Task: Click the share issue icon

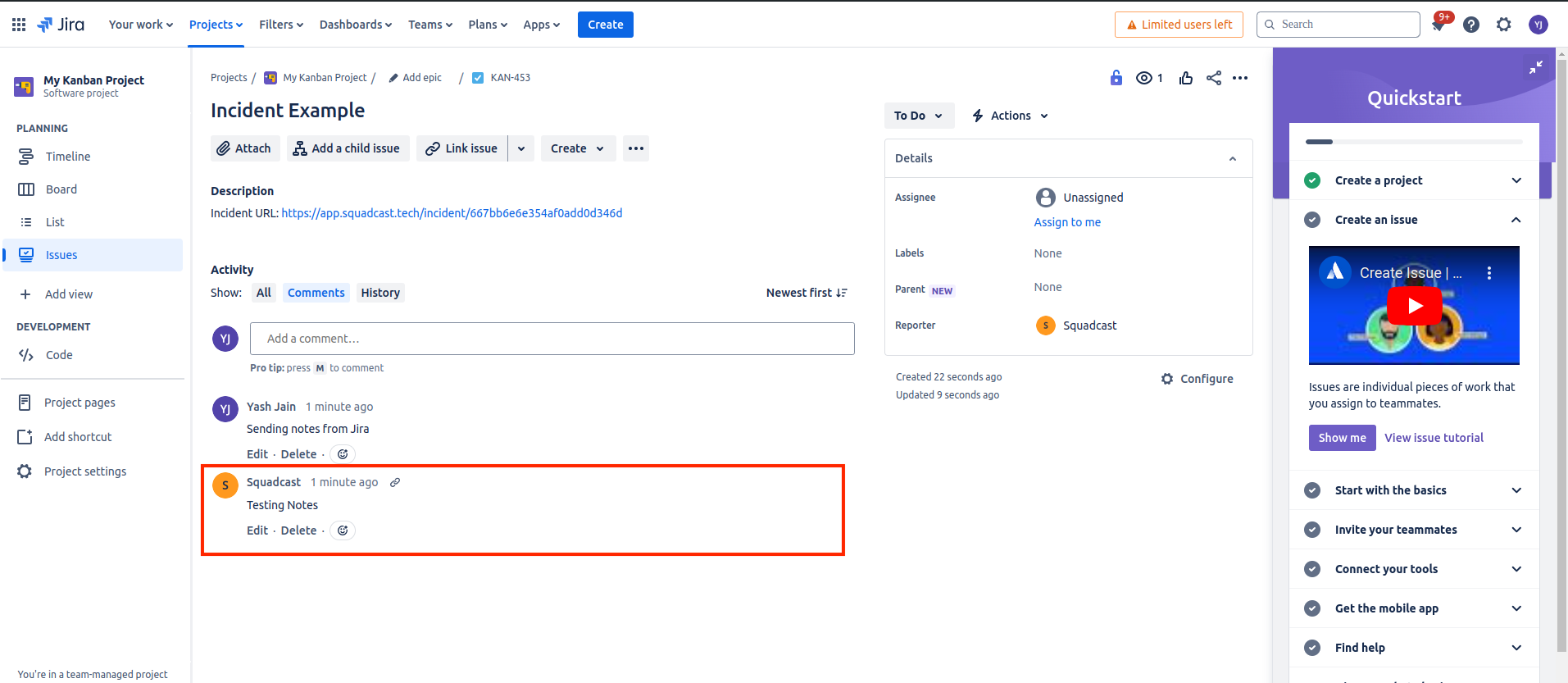Action: point(1213,78)
